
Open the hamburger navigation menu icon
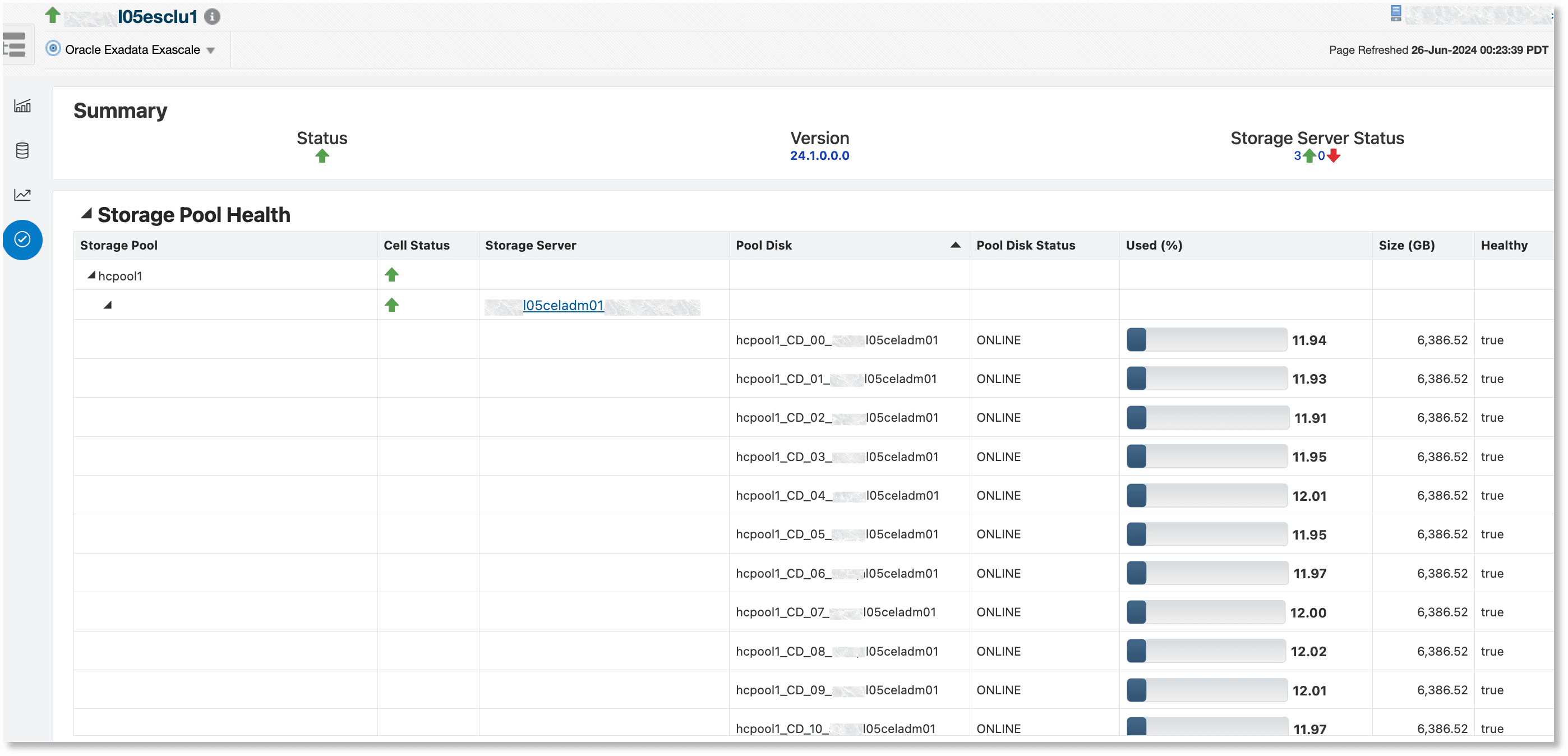point(14,45)
